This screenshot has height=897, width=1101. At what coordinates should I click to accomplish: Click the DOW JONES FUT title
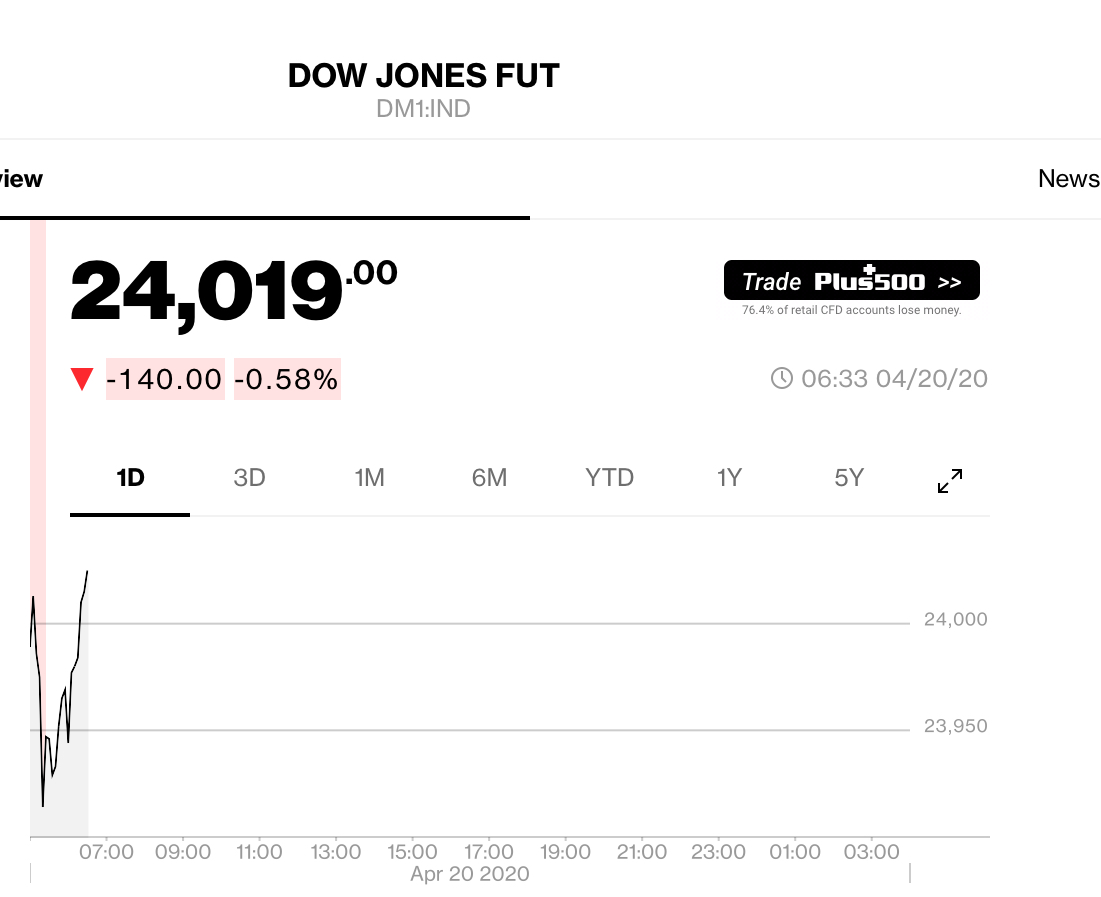point(423,76)
